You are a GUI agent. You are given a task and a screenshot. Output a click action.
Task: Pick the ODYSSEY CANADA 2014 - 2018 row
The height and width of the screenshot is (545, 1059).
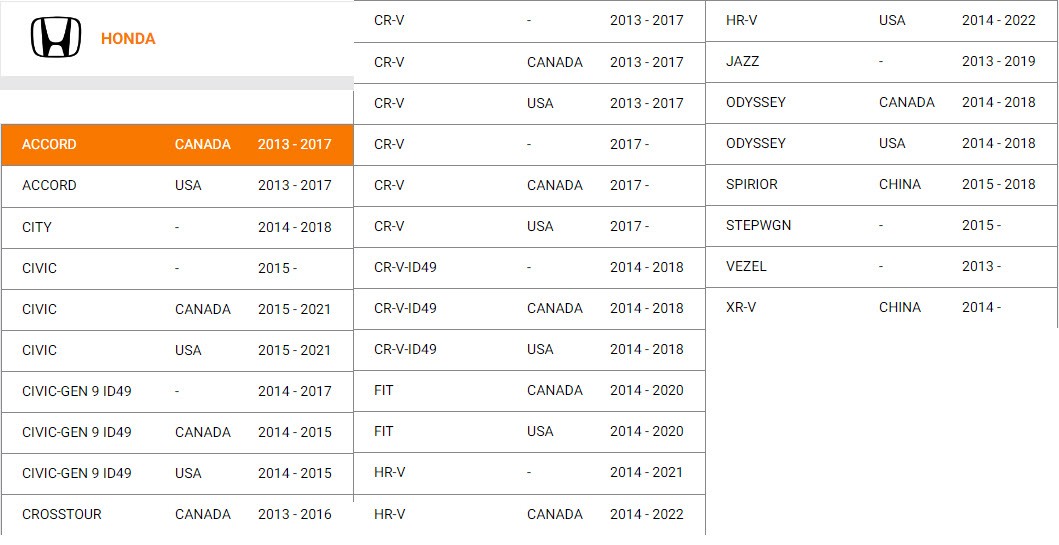tap(881, 103)
